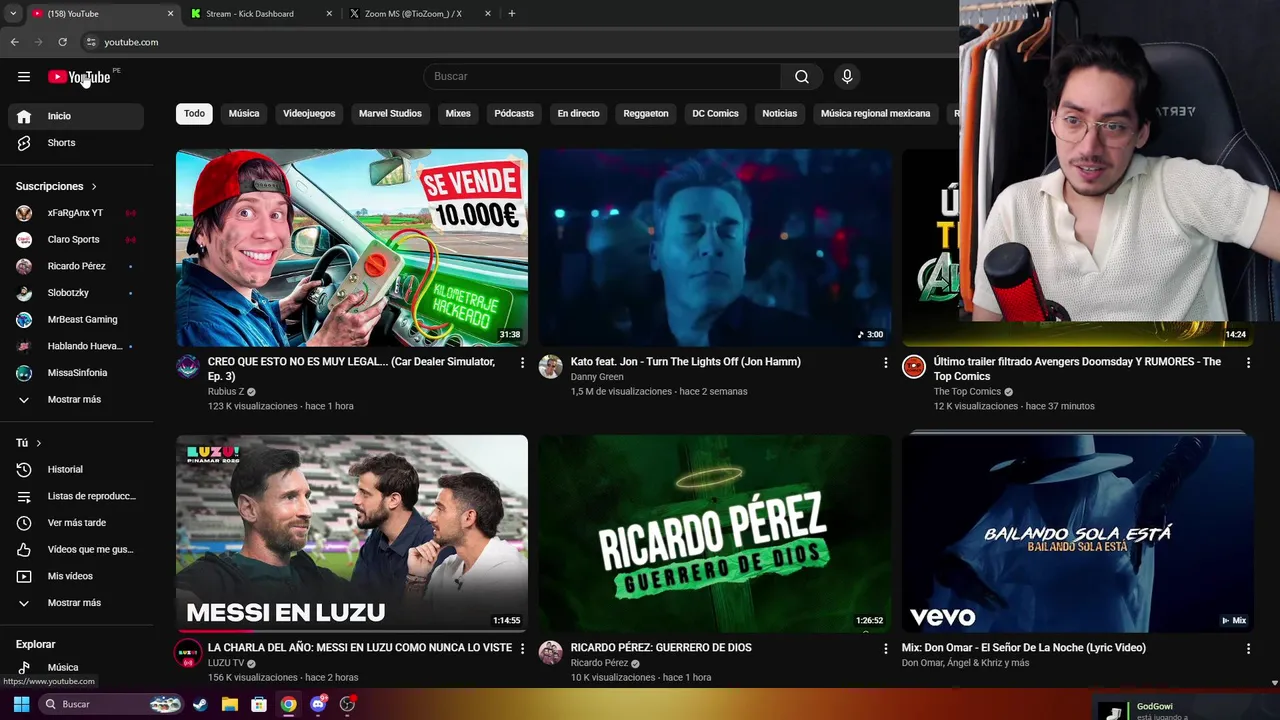The width and height of the screenshot is (1280, 720).
Task: Reload the page in browser
Action: 62,42
